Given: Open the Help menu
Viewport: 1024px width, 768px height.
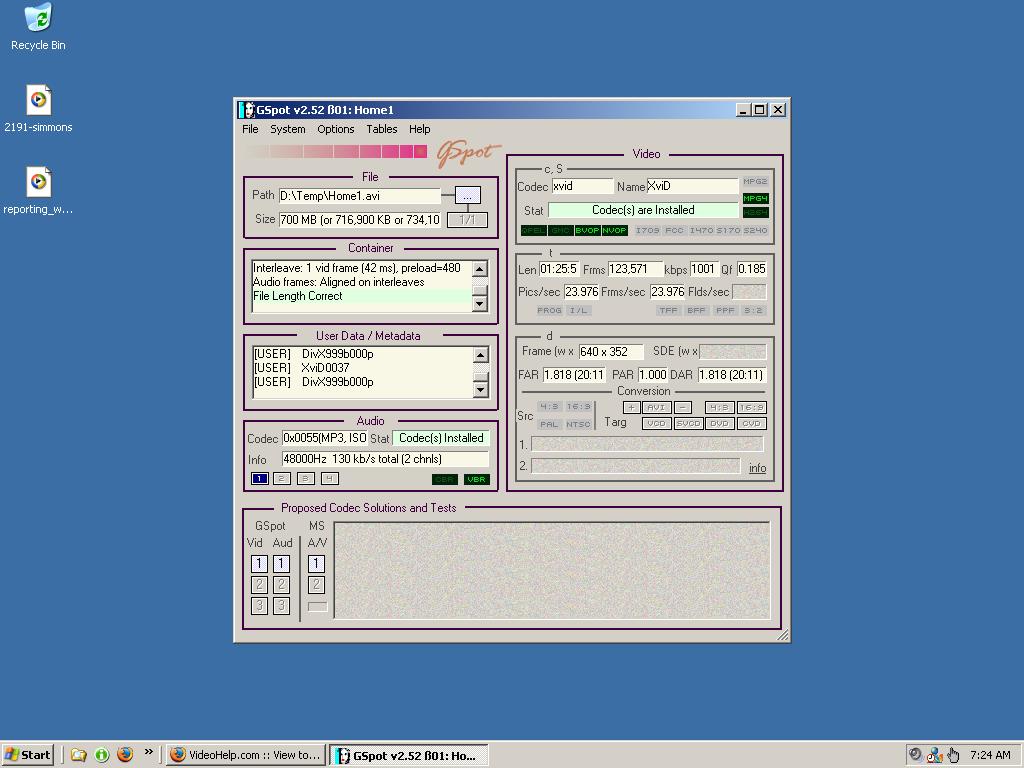Looking at the screenshot, I should [420, 129].
